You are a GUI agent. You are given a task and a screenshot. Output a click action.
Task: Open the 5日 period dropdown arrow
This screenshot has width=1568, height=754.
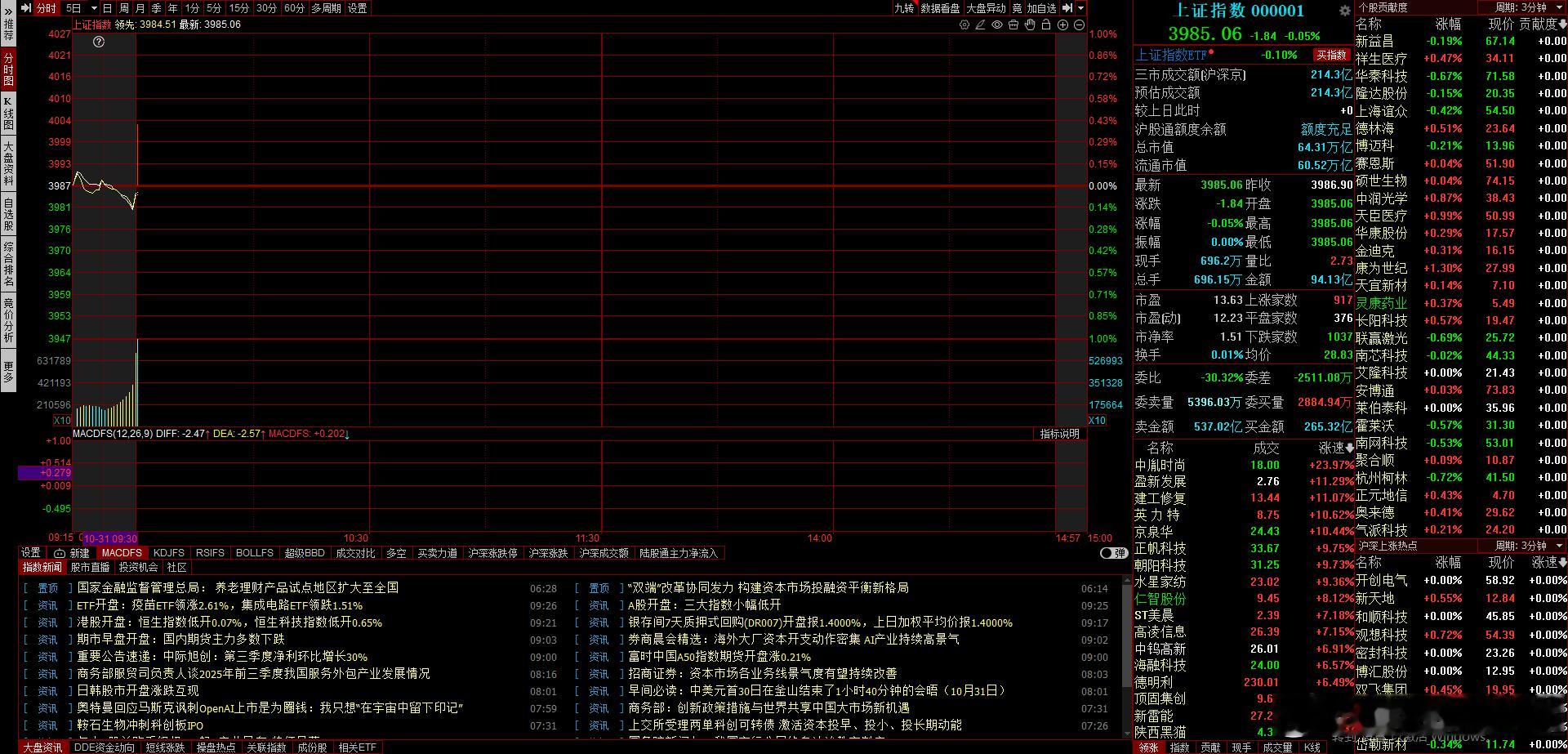94,7
